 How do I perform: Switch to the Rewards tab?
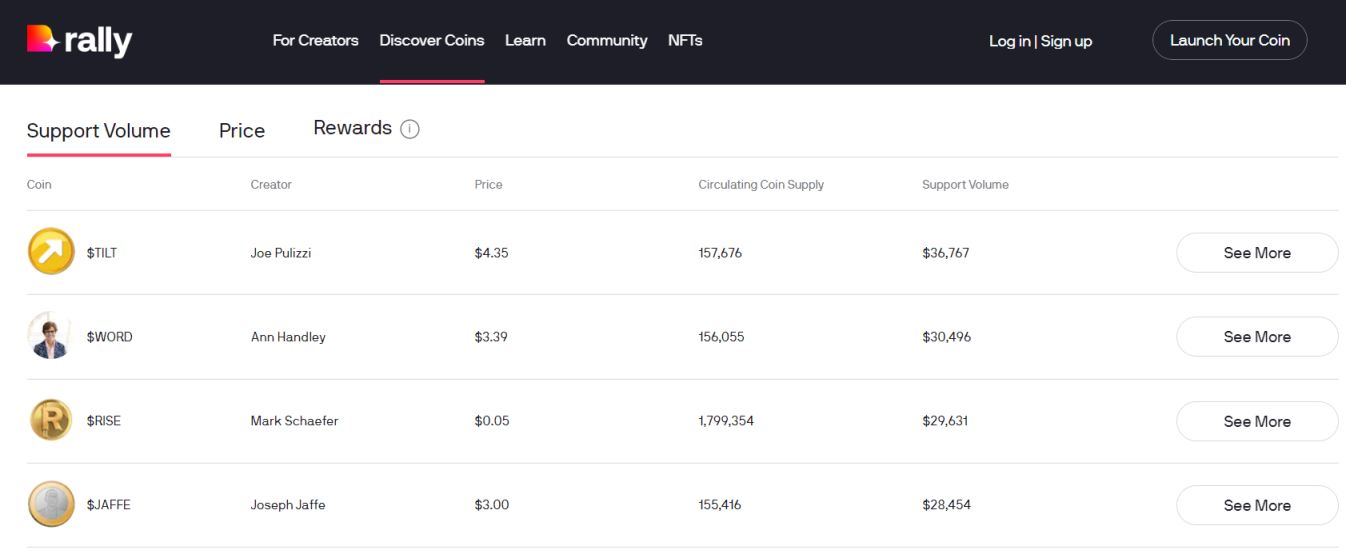(352, 128)
